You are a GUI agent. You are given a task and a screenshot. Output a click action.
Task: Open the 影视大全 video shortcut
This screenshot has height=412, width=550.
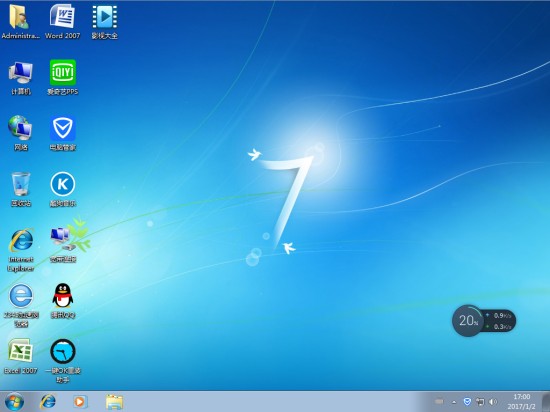(x=105, y=22)
